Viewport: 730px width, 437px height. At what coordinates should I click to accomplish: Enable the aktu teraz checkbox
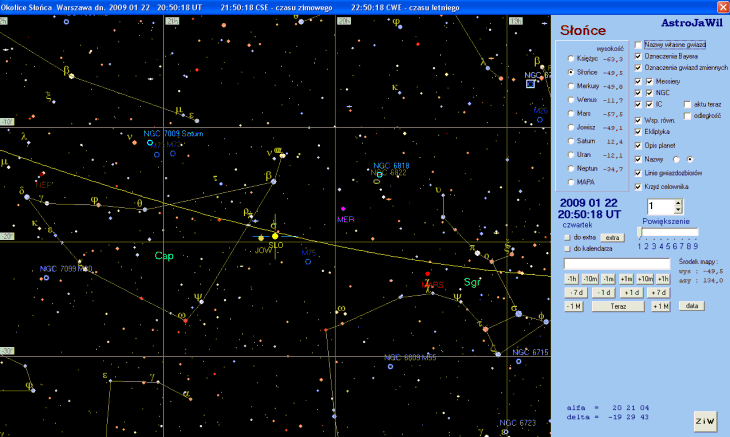688,104
